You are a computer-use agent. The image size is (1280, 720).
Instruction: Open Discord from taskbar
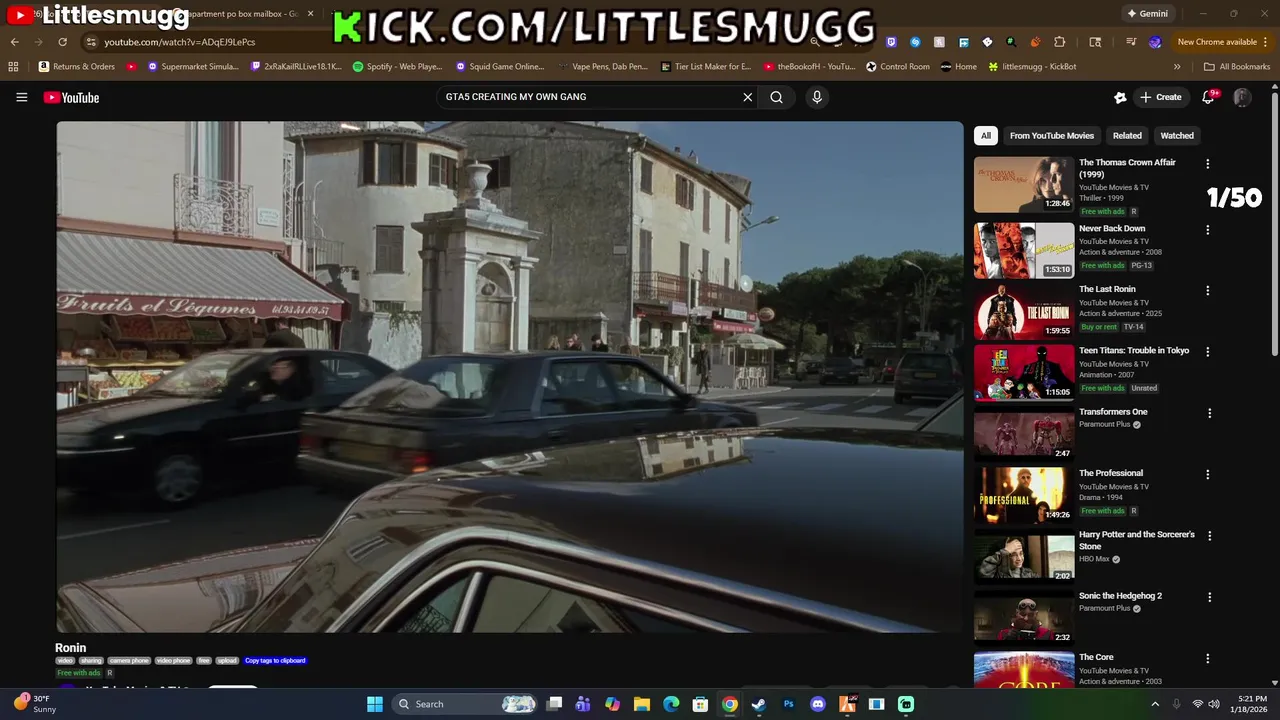818,704
